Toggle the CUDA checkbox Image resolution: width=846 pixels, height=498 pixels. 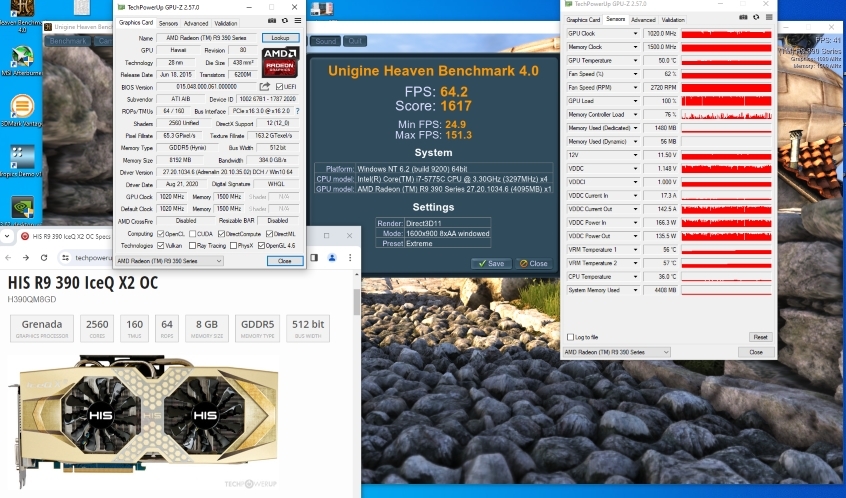click(192, 234)
